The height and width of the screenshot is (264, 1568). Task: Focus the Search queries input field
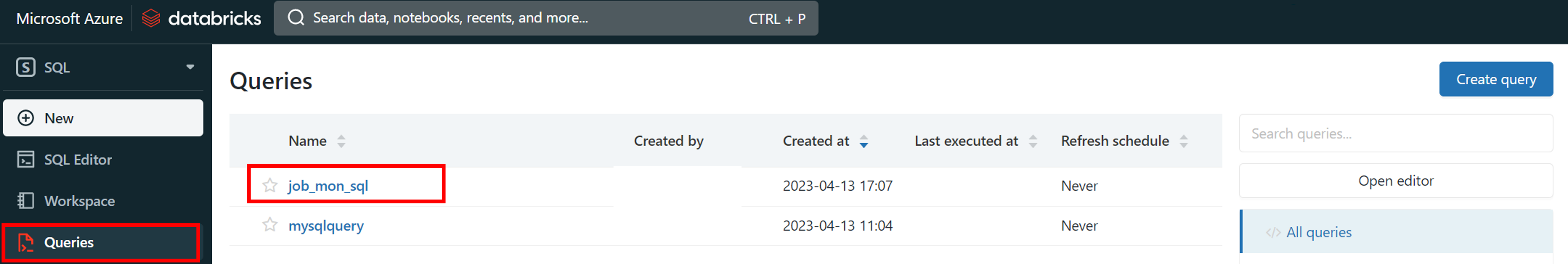point(1395,133)
